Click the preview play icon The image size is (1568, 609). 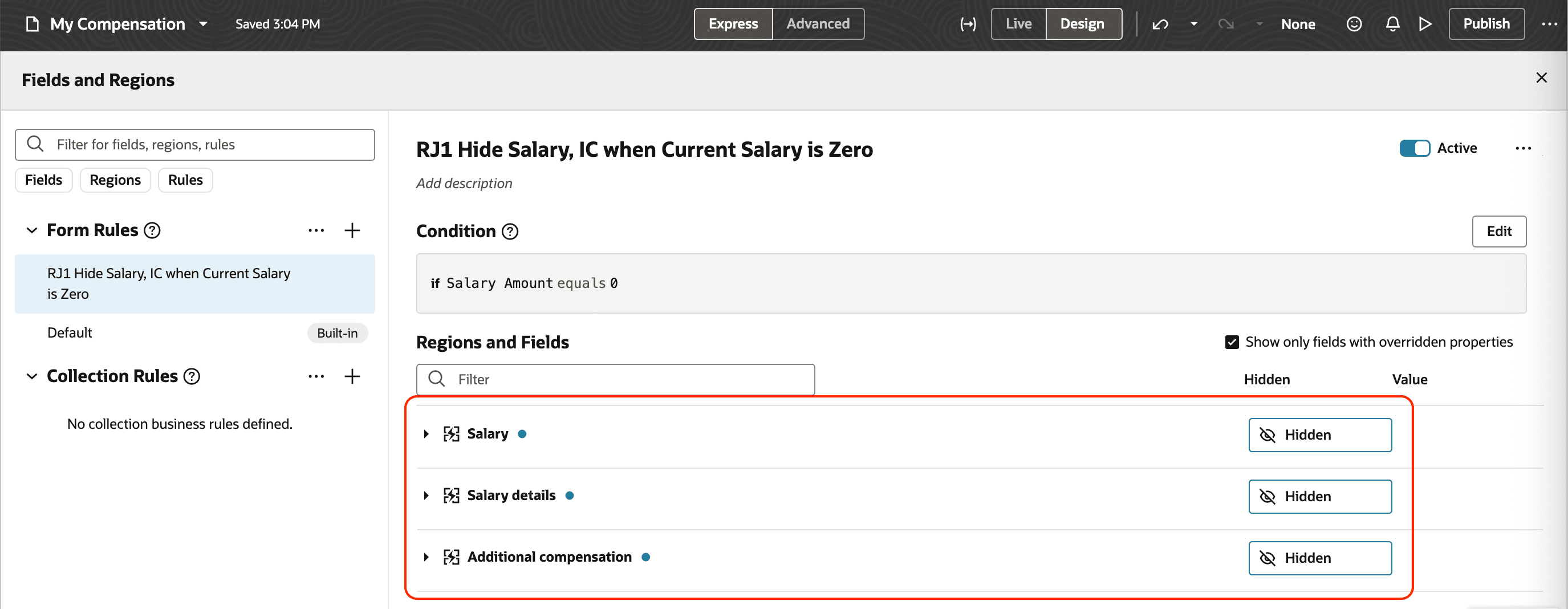click(1425, 24)
